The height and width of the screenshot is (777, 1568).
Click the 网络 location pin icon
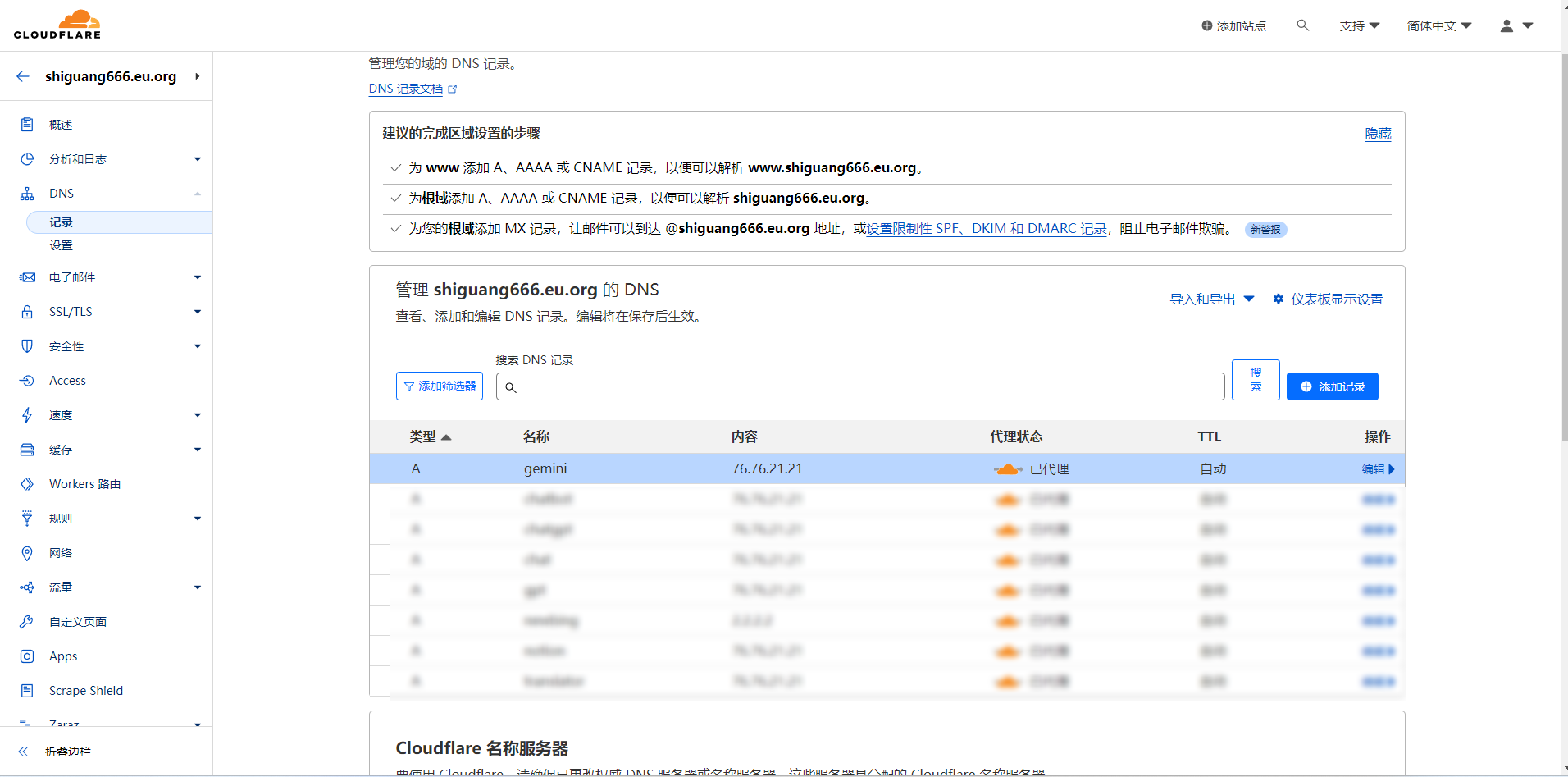point(27,553)
